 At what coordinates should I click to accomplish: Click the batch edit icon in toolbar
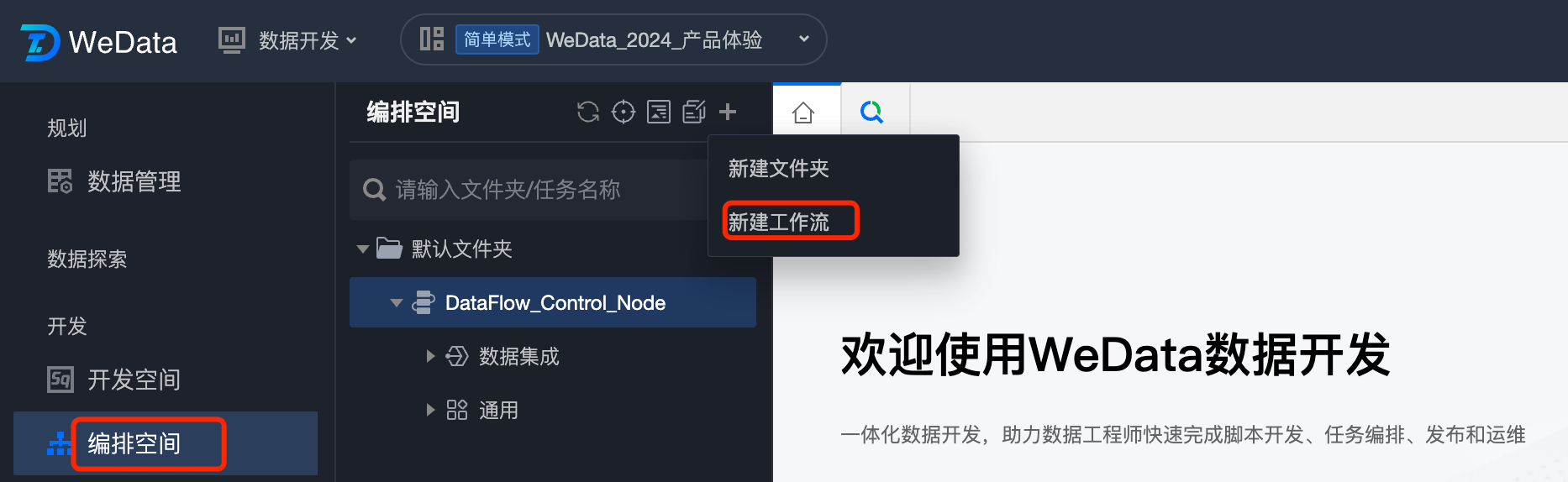(x=694, y=112)
